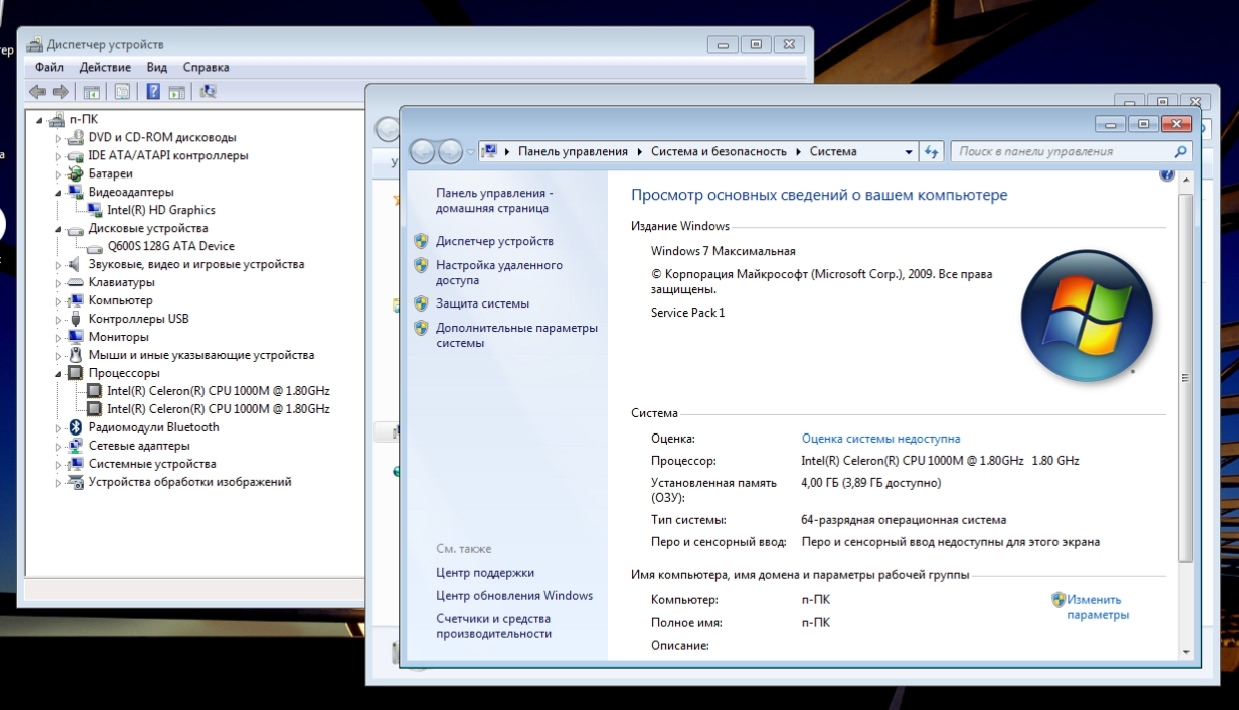Click the round help icon in System window
This screenshot has width=1239, height=710.
point(1166,176)
